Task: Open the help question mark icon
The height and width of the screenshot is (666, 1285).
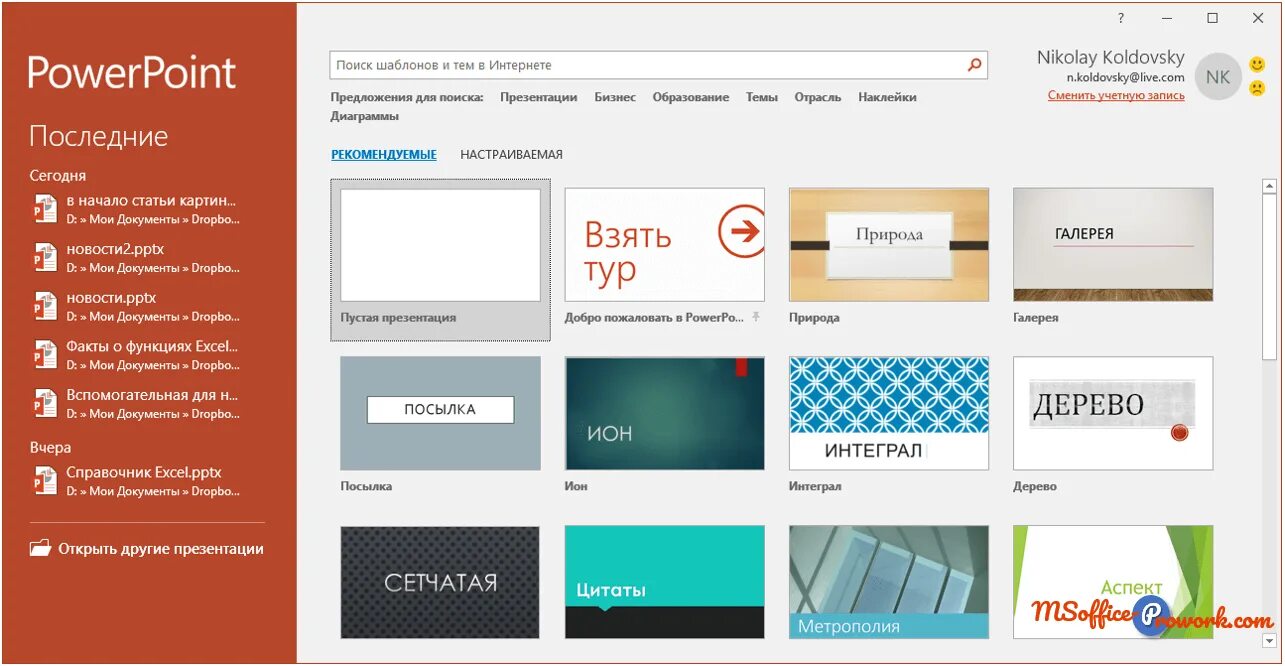Action: click(x=1121, y=18)
